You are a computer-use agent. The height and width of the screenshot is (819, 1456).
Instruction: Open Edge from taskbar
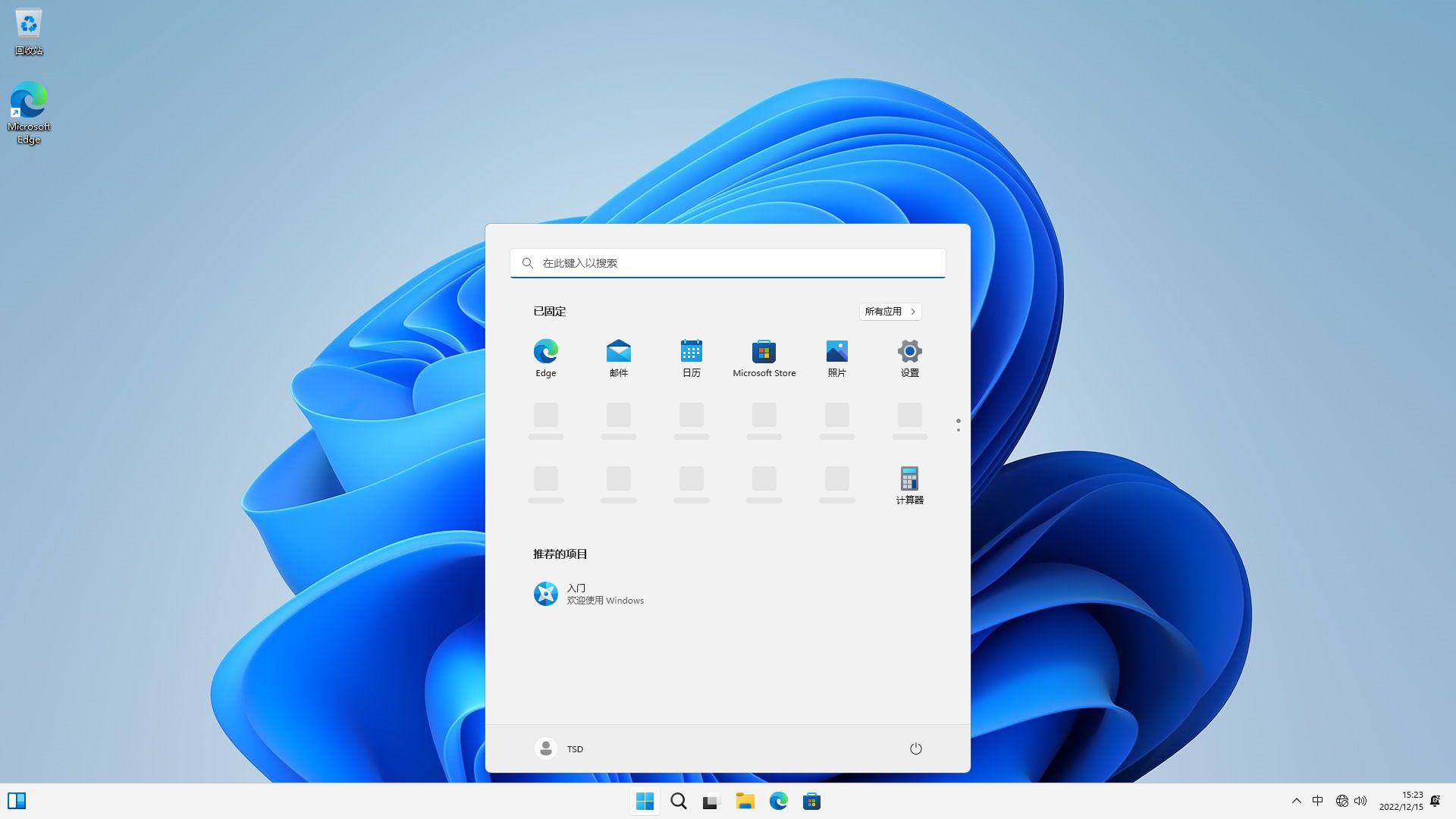click(778, 800)
